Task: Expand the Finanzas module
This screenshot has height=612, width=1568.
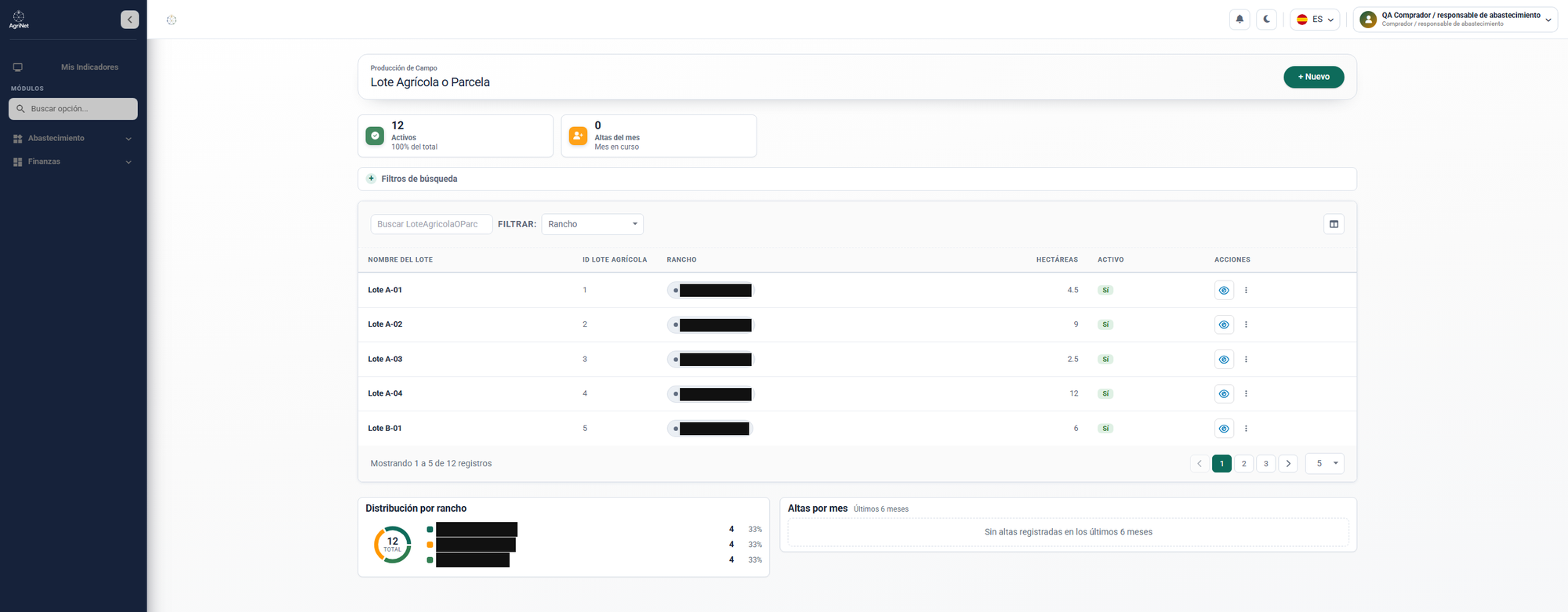Action: pyautogui.click(x=73, y=162)
